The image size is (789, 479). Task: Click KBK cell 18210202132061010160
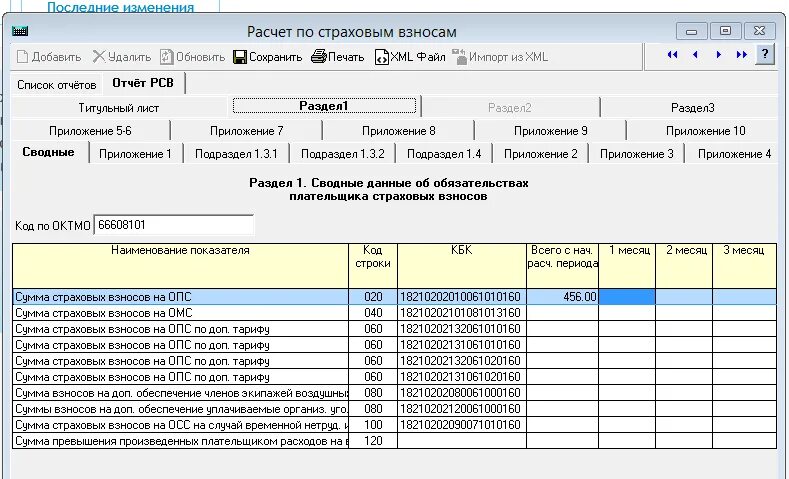pos(461,329)
